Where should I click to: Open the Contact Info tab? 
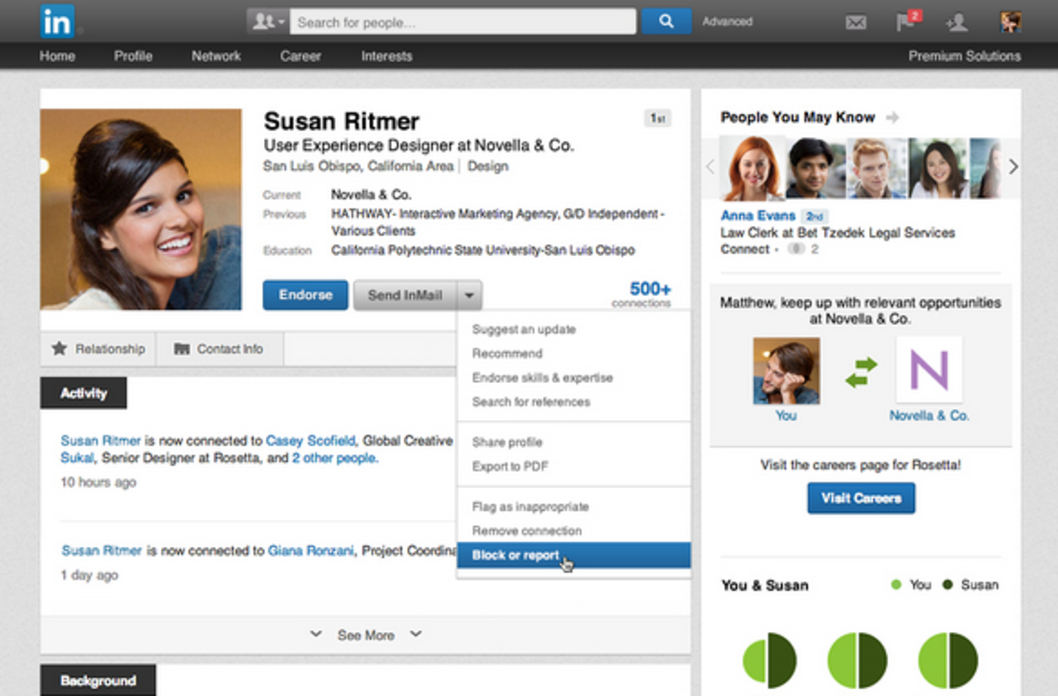point(219,349)
